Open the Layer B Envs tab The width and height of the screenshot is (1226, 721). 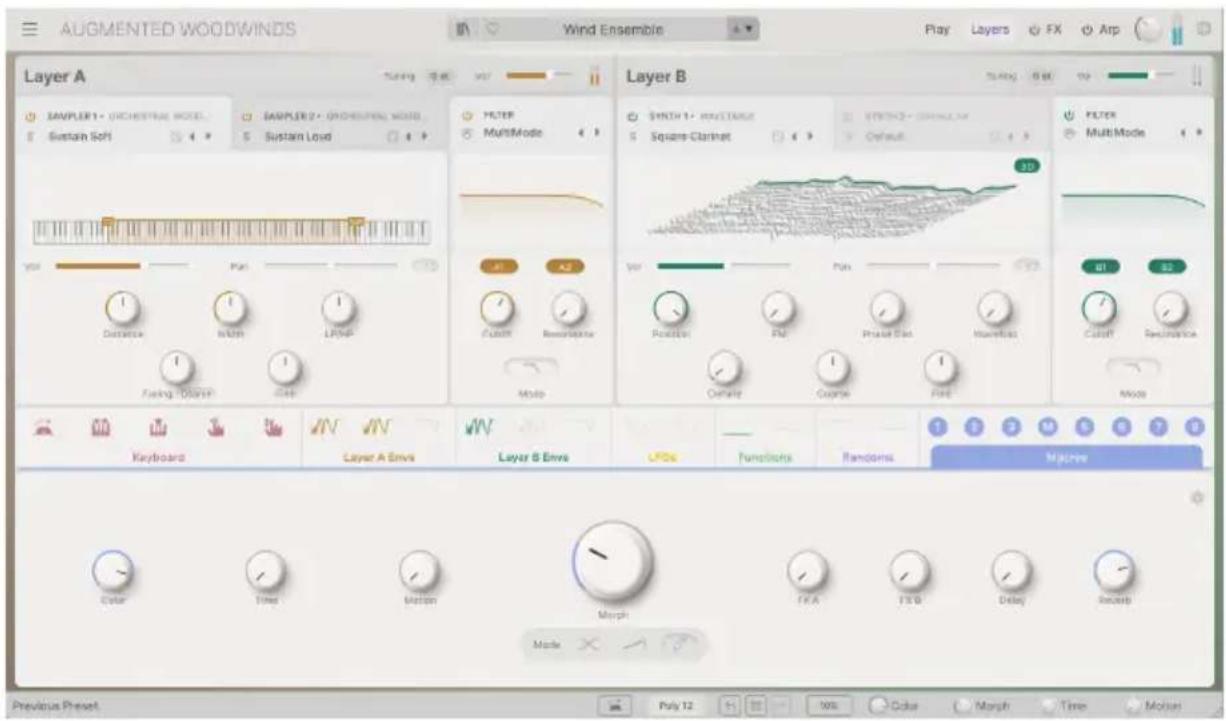point(533,457)
